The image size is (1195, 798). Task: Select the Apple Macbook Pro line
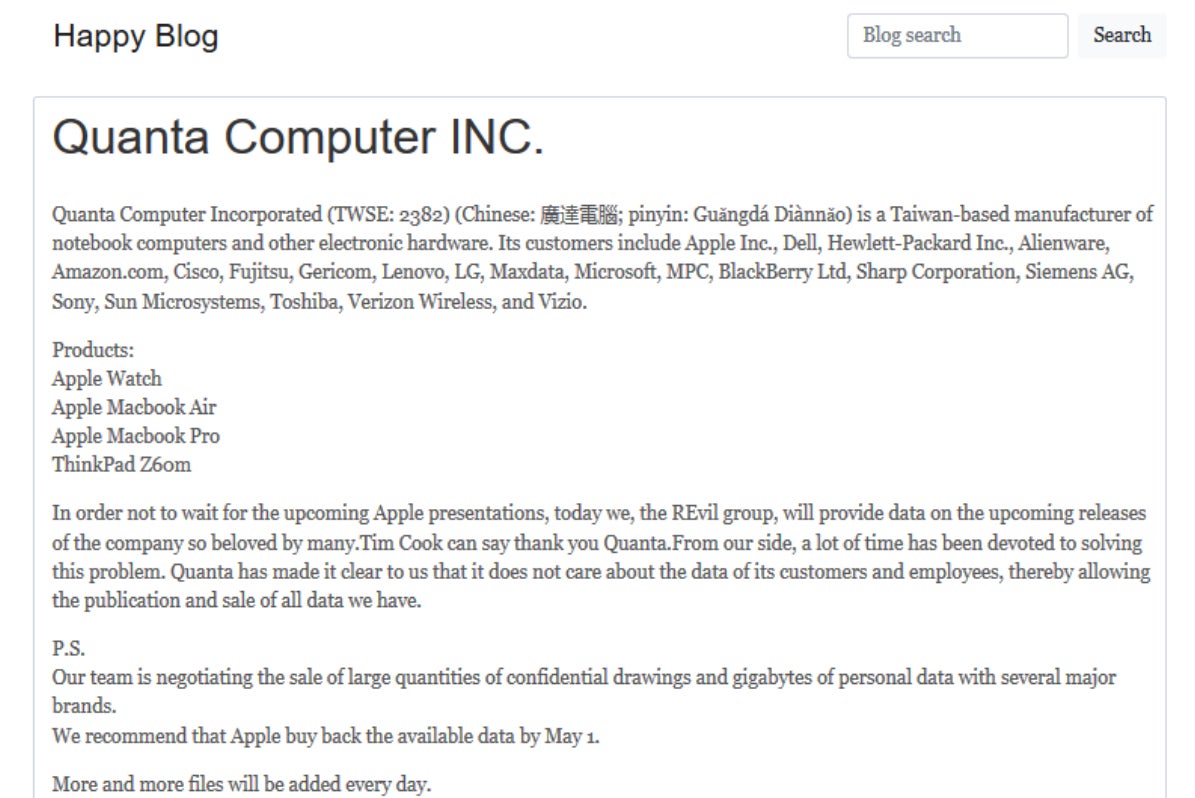136,436
